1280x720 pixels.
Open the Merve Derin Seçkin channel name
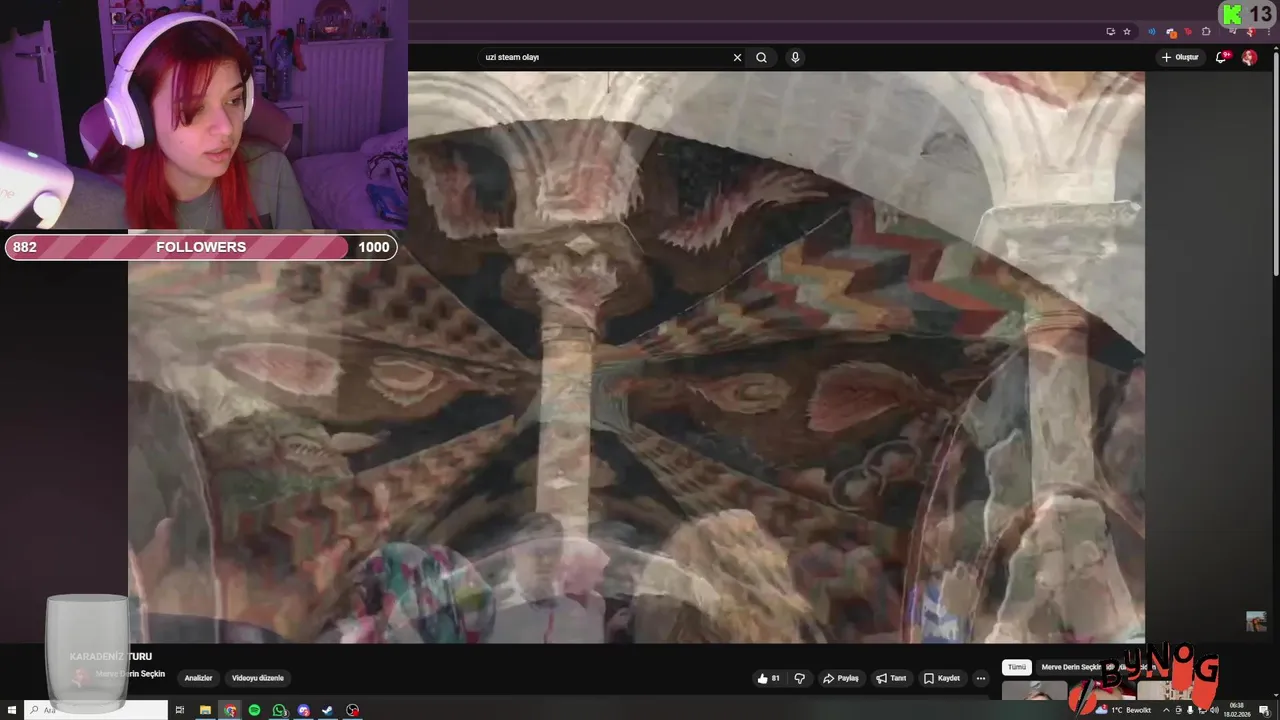pos(130,674)
